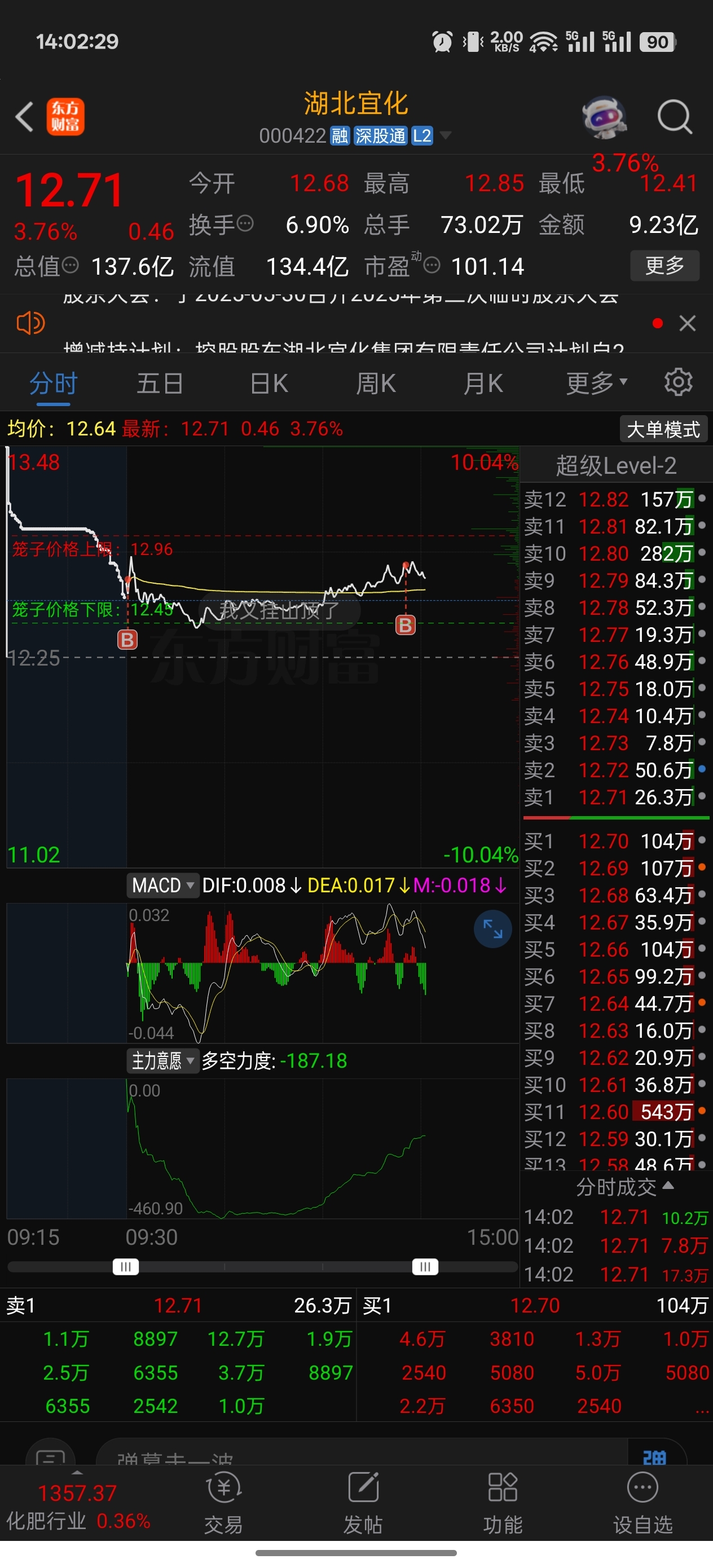713x1568 pixels.
Task: Expand the 化肥行业 sector panel
Action: 77,1504
